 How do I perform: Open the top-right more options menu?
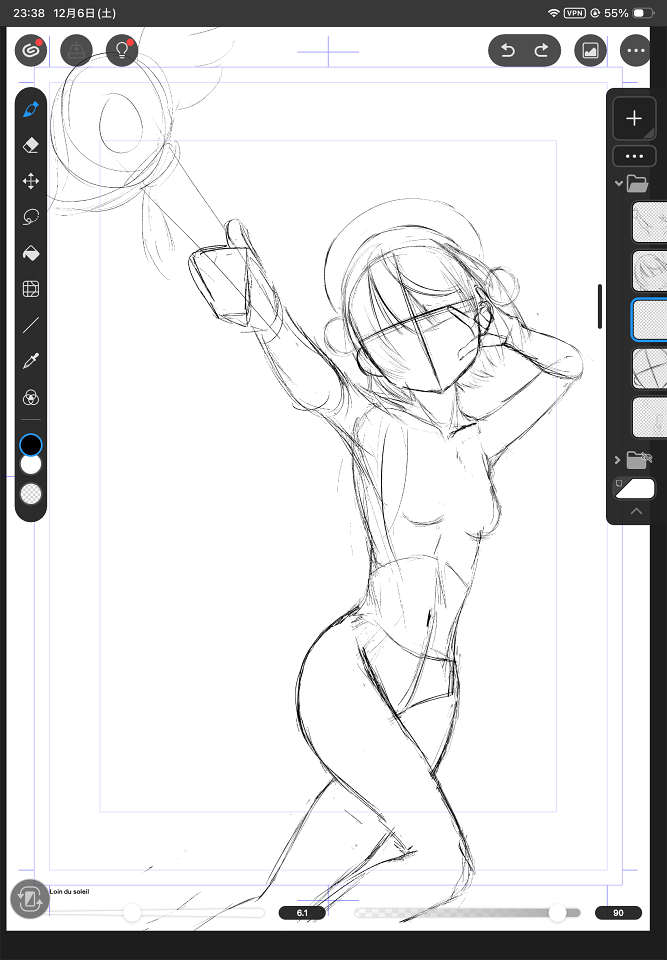(634, 50)
